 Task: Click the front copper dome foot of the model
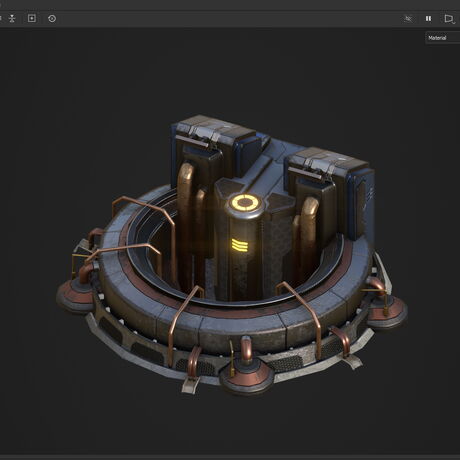click(247, 375)
